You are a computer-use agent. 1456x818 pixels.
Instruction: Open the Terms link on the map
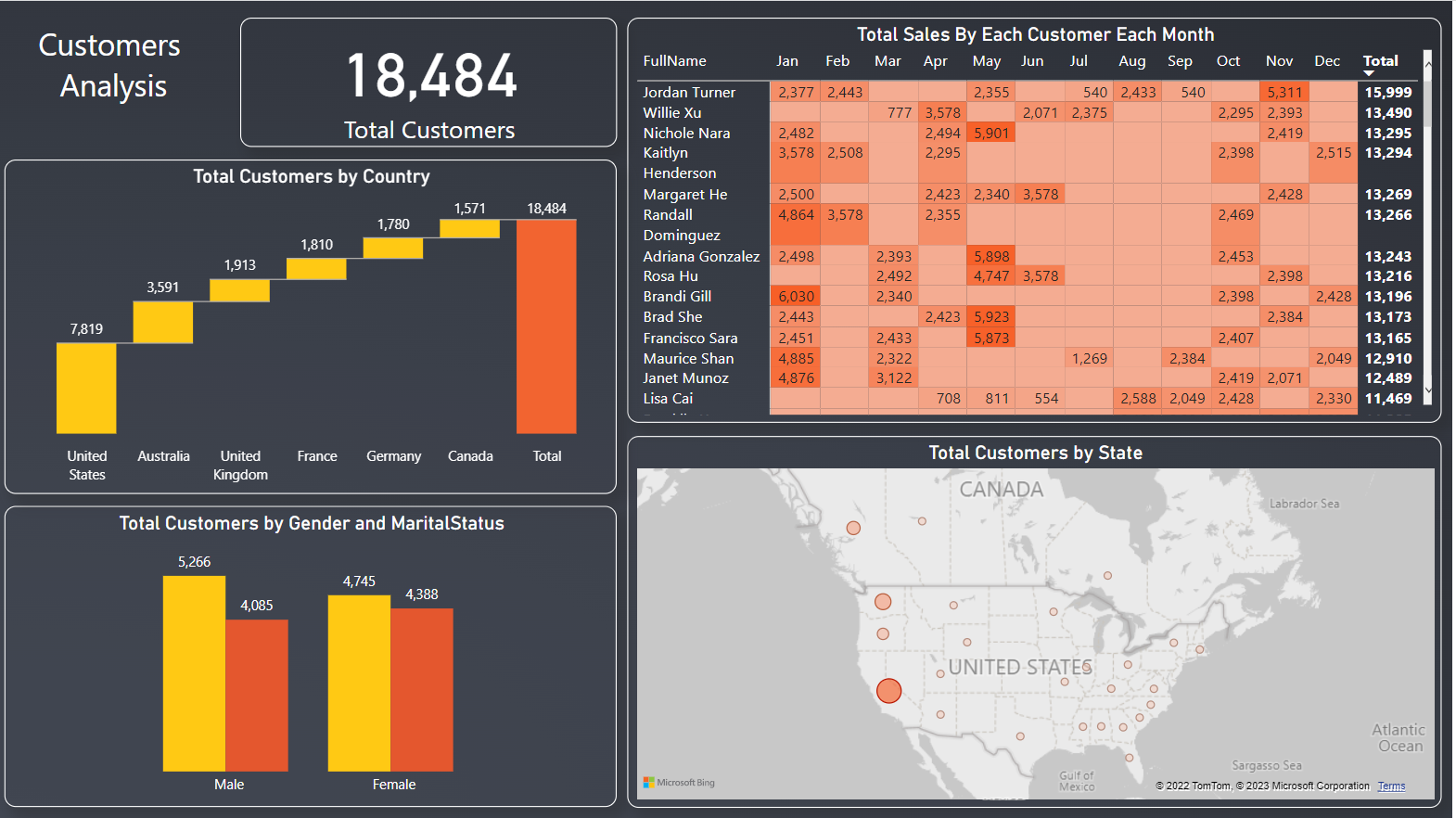pyautogui.click(x=1391, y=786)
